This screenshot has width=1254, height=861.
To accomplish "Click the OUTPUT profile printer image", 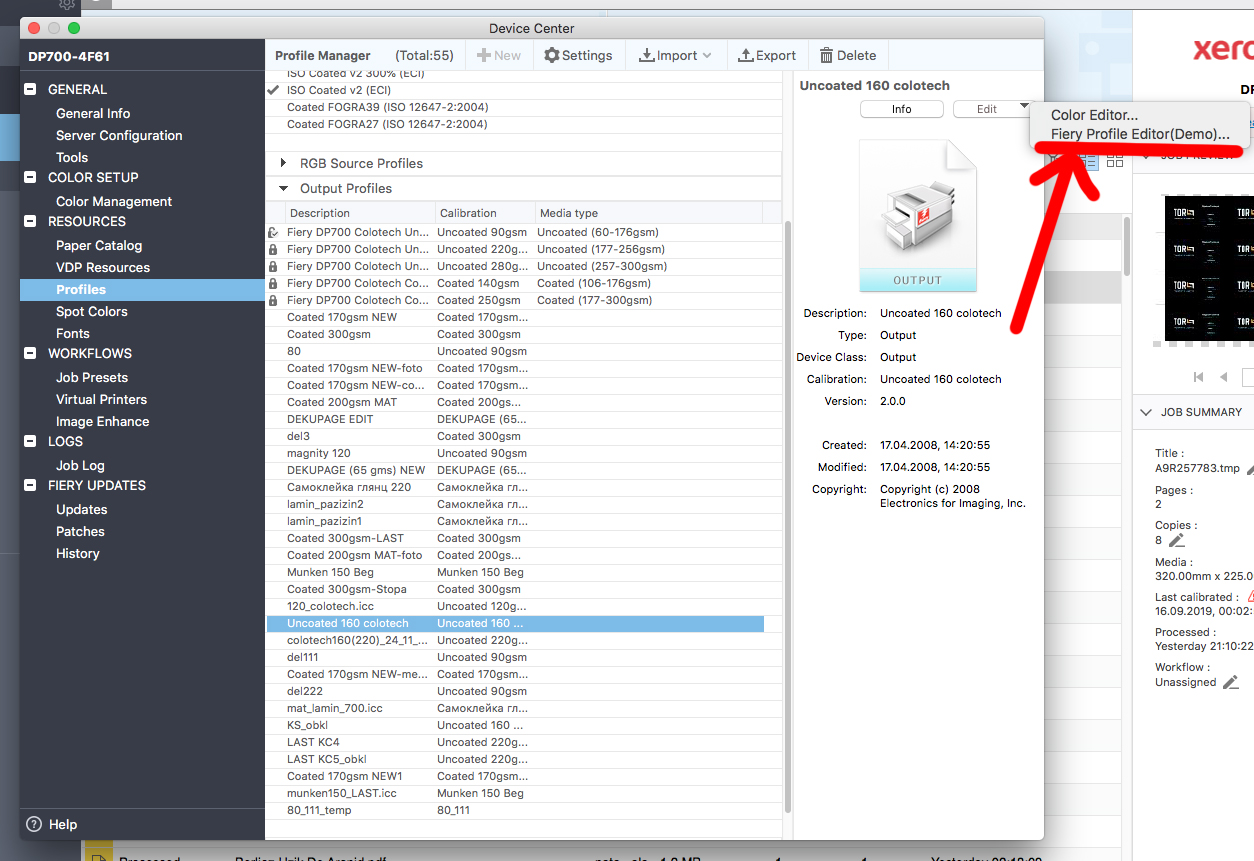I will coord(918,216).
